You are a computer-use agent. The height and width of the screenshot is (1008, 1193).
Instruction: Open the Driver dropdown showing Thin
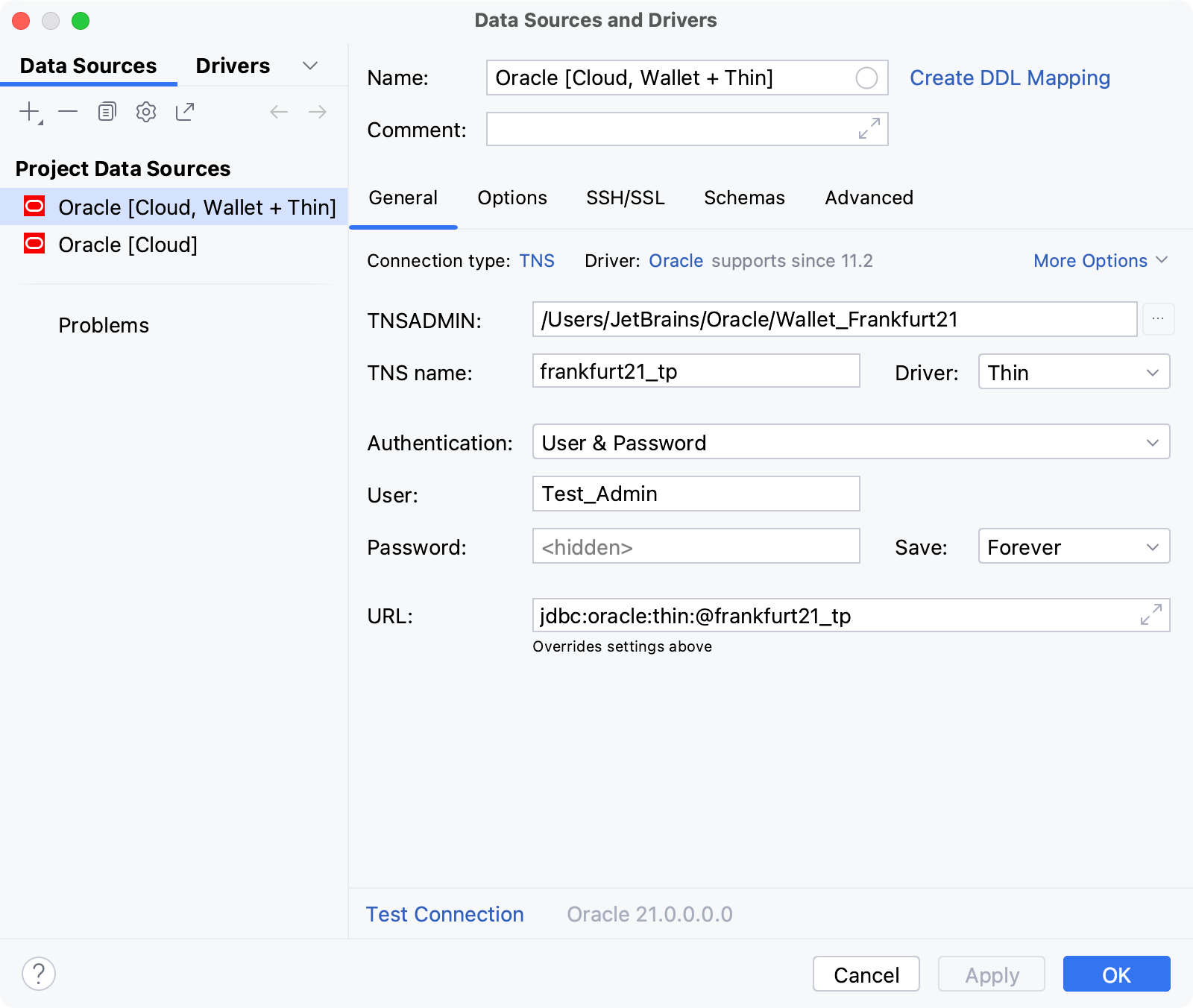click(x=1073, y=372)
